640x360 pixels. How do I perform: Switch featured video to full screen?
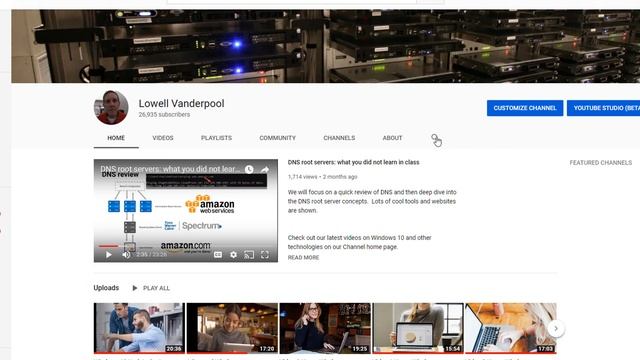click(x=264, y=255)
